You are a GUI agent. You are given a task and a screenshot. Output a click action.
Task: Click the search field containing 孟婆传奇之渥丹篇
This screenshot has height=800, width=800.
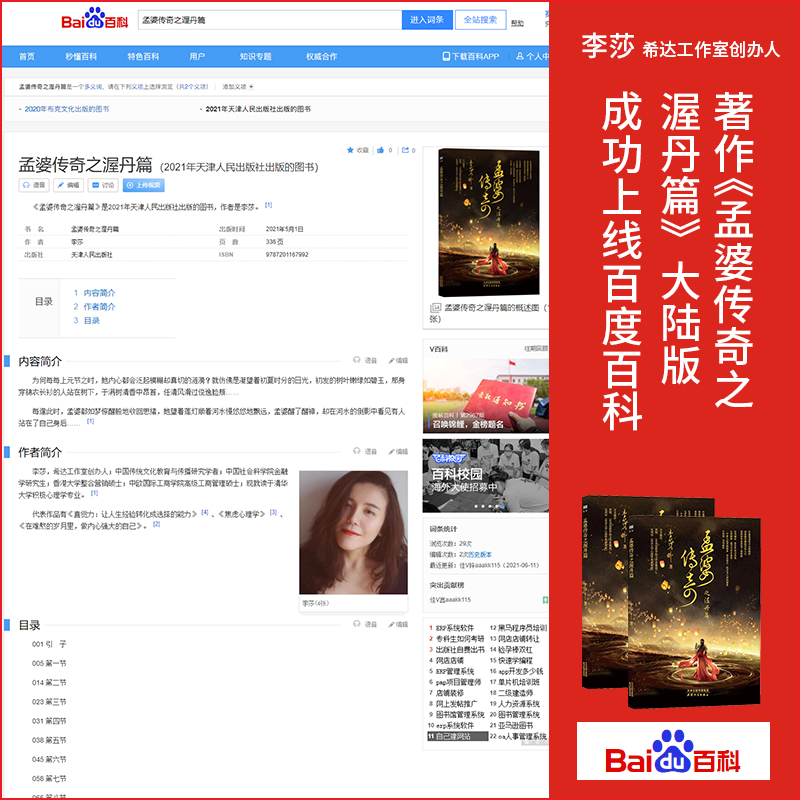pyautogui.click(x=268, y=20)
